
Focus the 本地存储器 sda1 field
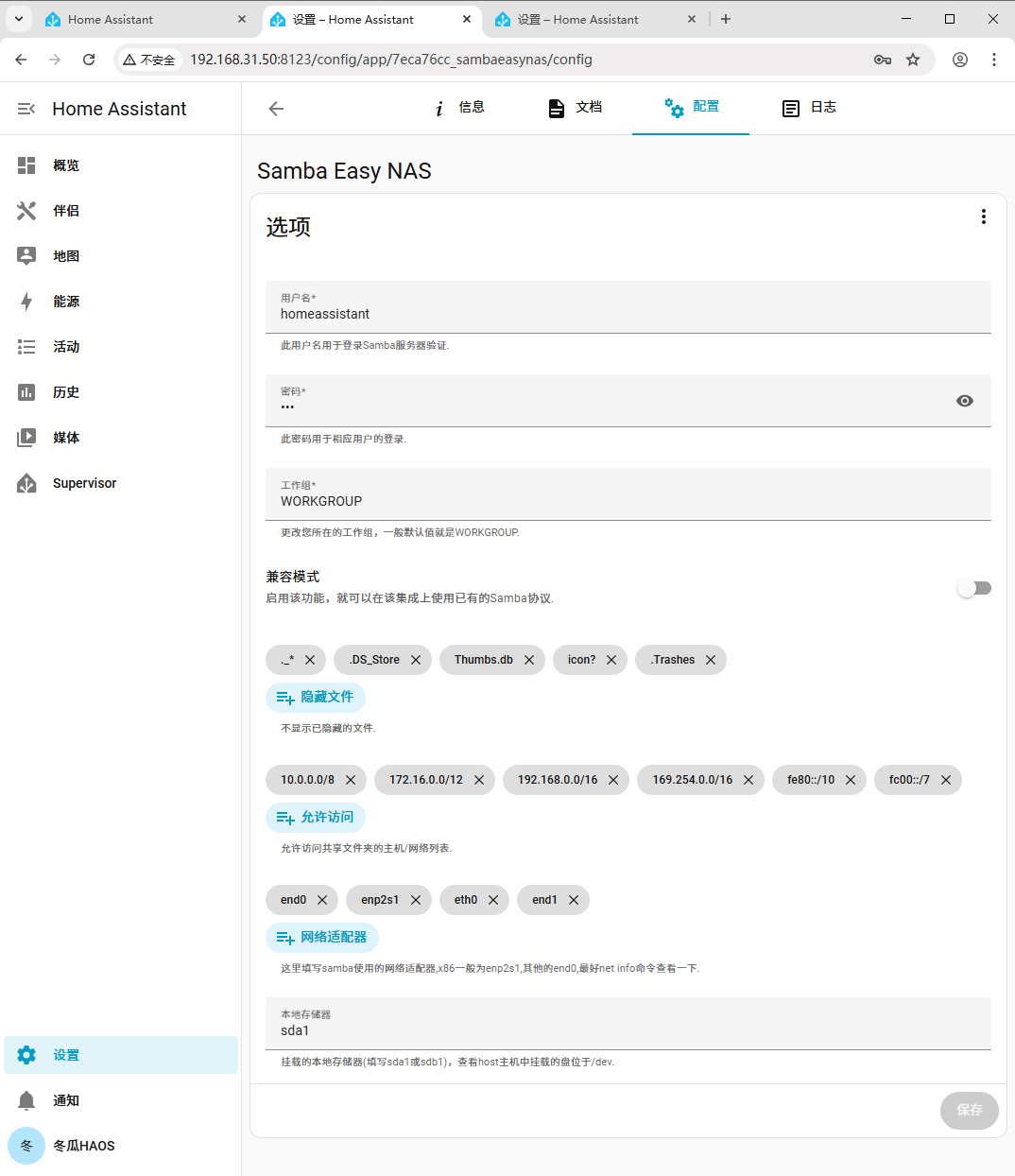point(628,1024)
